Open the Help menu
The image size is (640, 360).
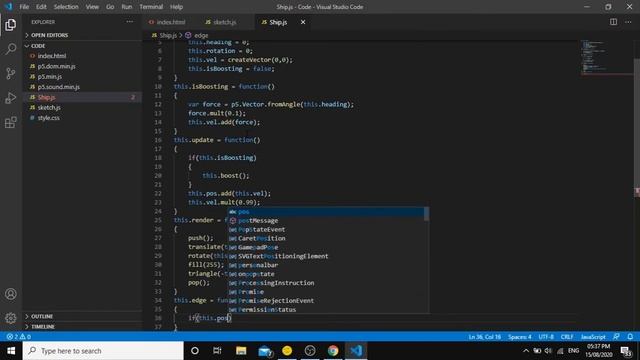pos(176,7)
